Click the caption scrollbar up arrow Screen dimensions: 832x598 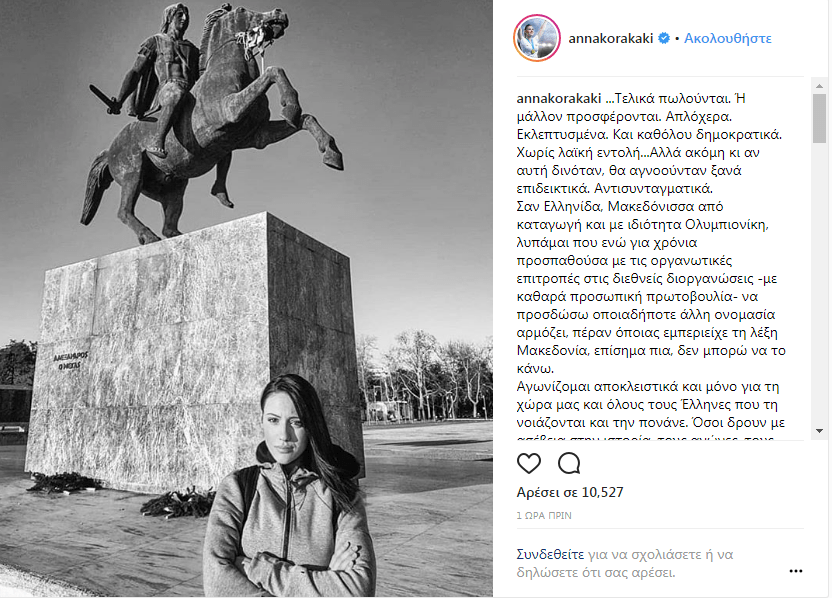[819, 85]
